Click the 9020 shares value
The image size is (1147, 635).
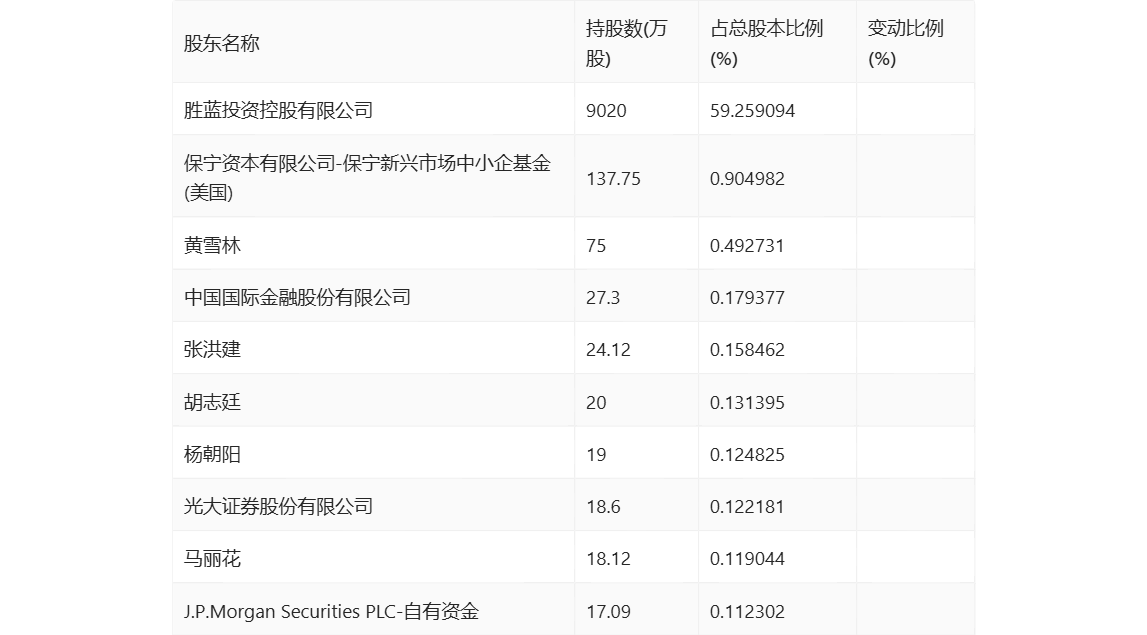click(606, 110)
